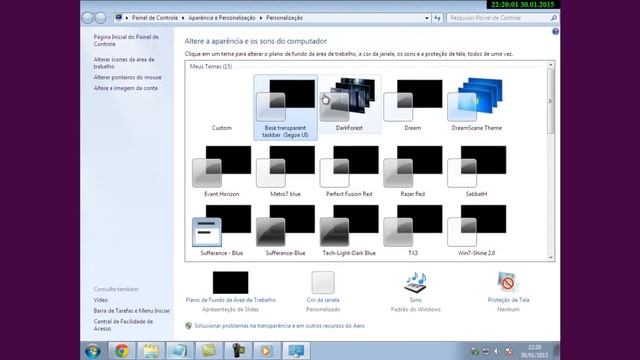Viewport: 640px width, 360px height.
Task: Click Personalização breadcrumb item
Action: (284, 18)
